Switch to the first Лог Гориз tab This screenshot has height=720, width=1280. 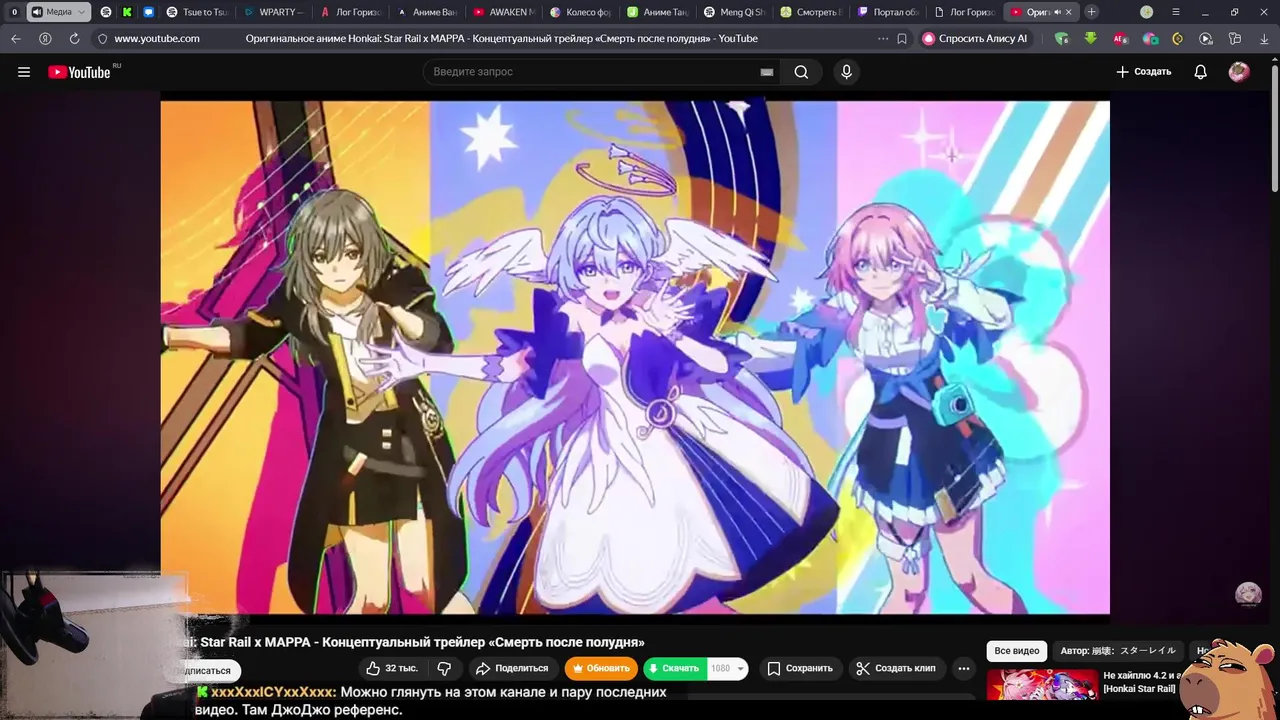point(350,12)
